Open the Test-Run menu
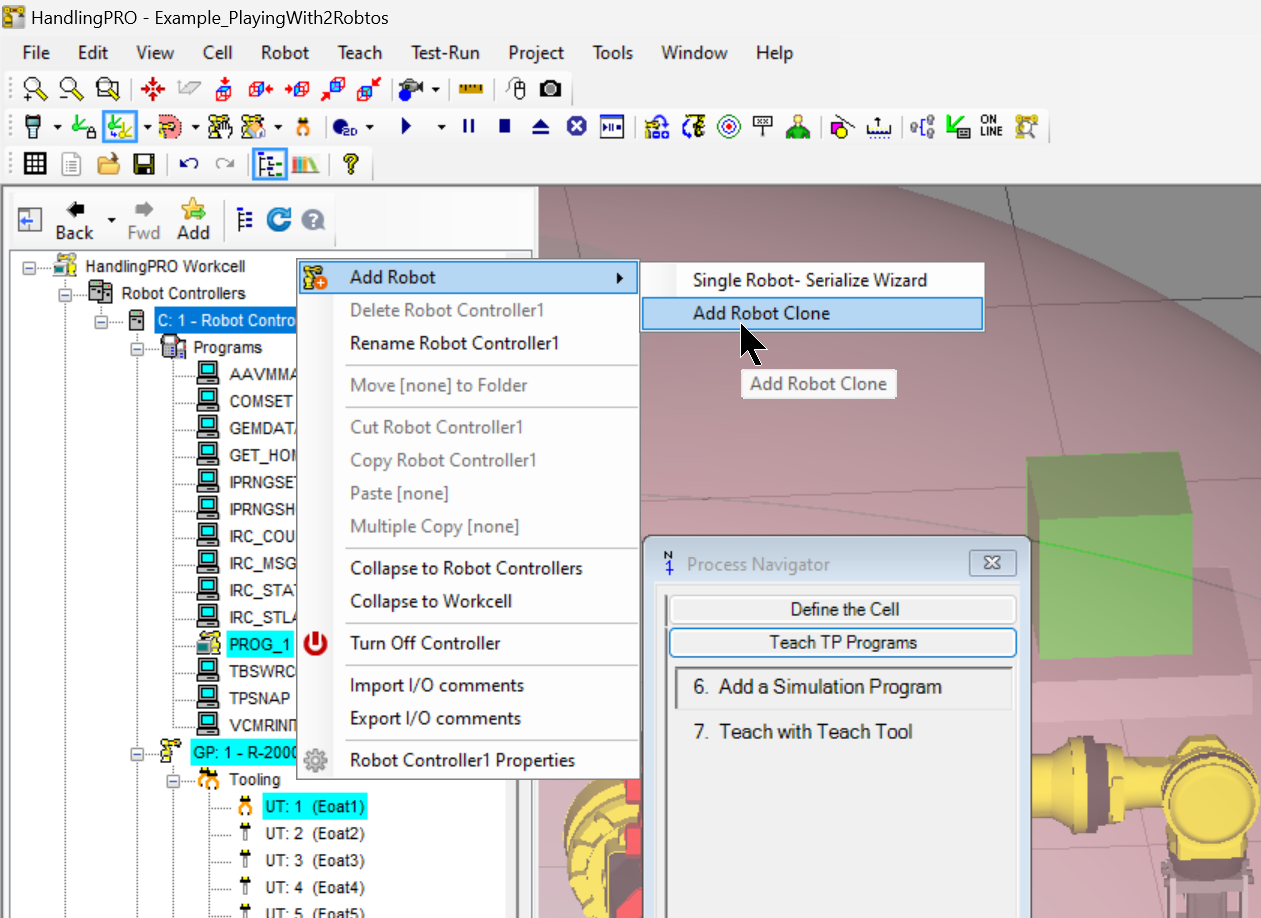This screenshot has width=1261, height=918. [x=445, y=53]
